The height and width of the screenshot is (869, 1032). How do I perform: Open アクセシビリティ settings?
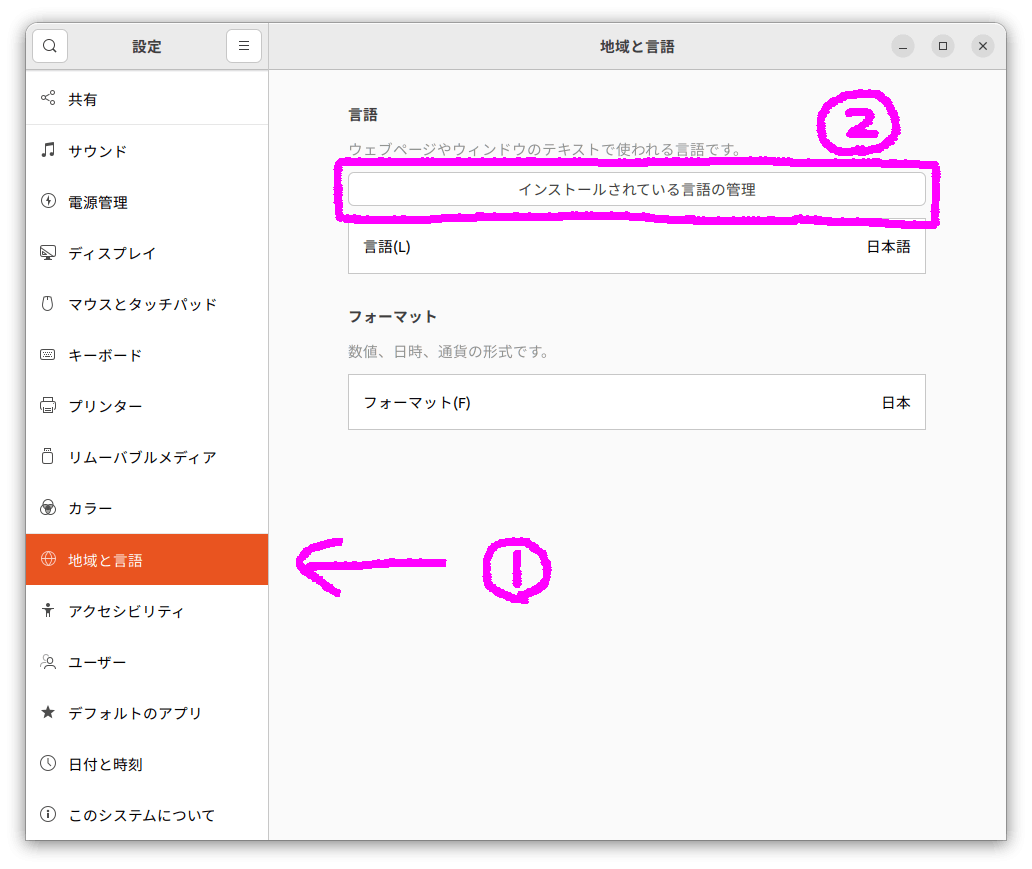pyautogui.click(x=147, y=611)
